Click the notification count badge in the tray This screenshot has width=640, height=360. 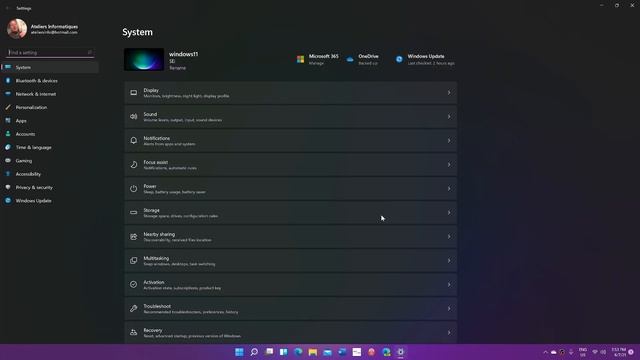click(631, 352)
